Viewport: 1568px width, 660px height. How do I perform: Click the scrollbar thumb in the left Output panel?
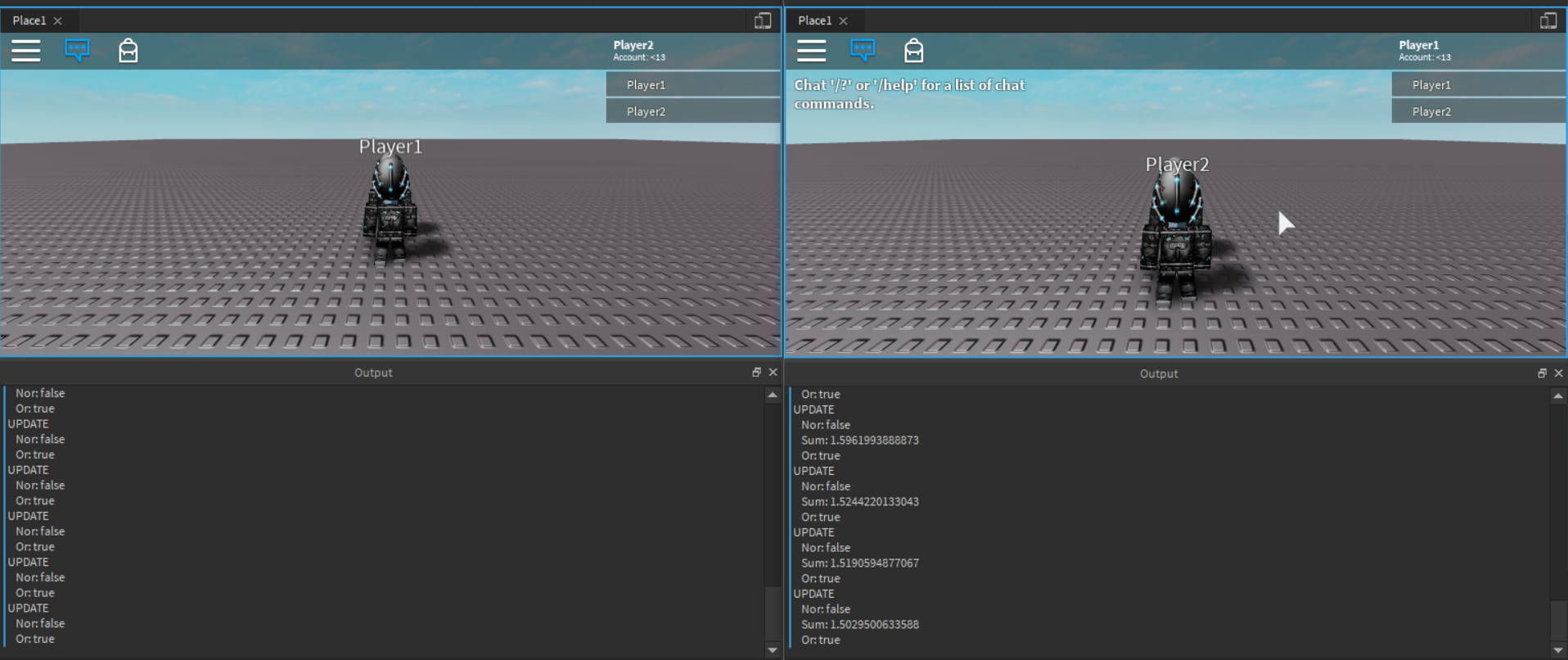click(773, 613)
